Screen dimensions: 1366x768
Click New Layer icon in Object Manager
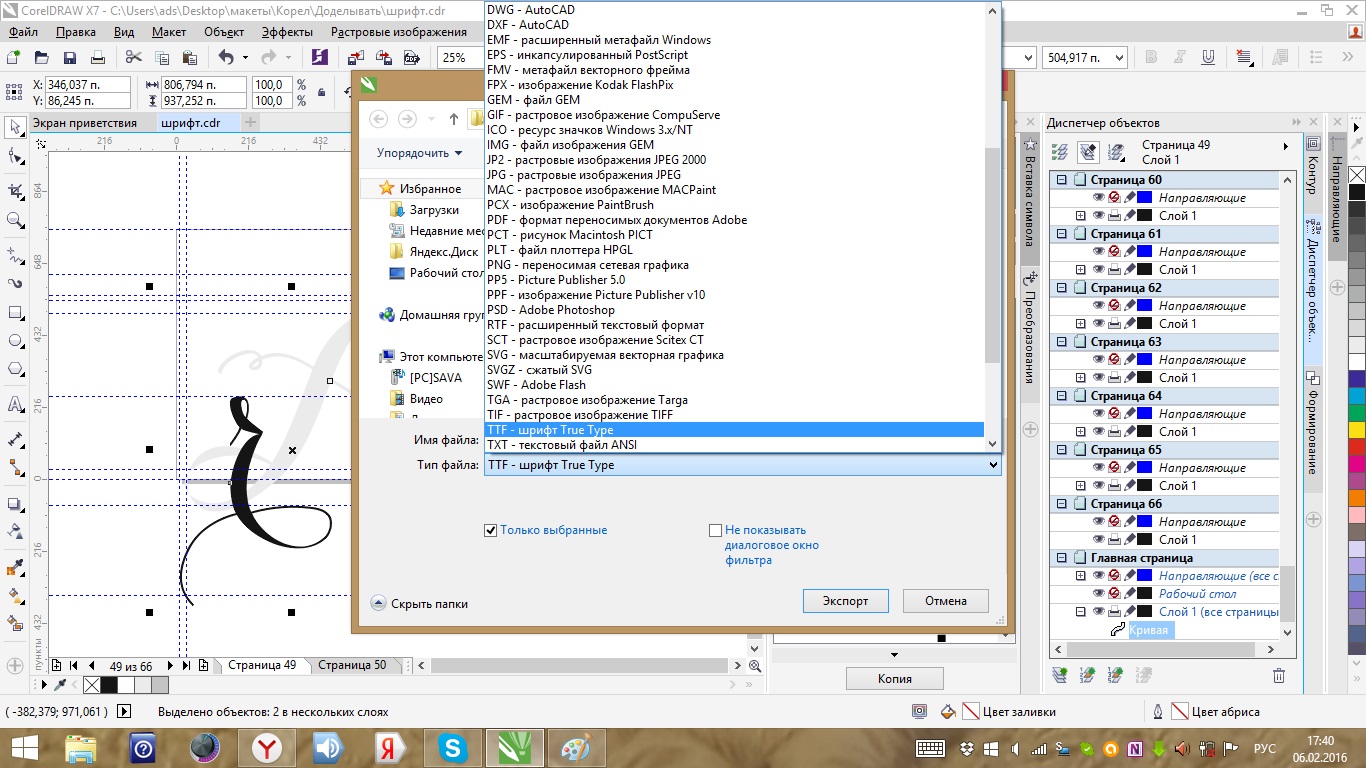(1061, 676)
